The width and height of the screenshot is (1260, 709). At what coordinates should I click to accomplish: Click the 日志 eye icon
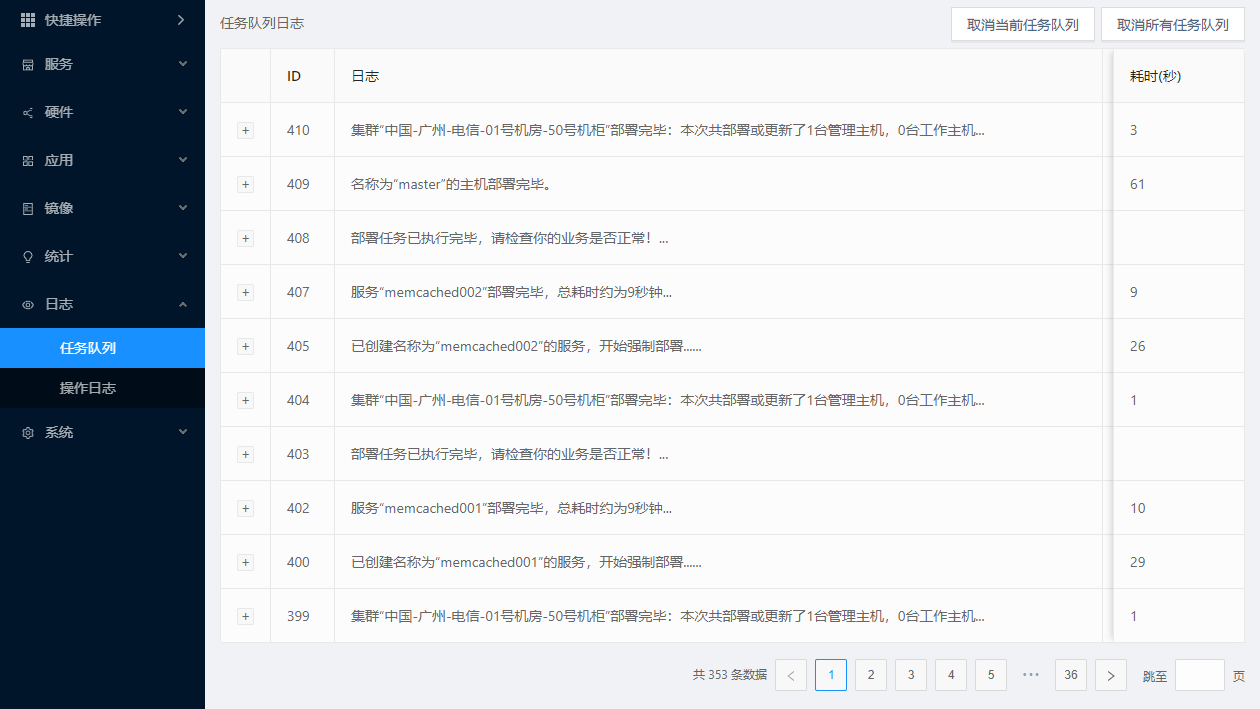(28, 305)
